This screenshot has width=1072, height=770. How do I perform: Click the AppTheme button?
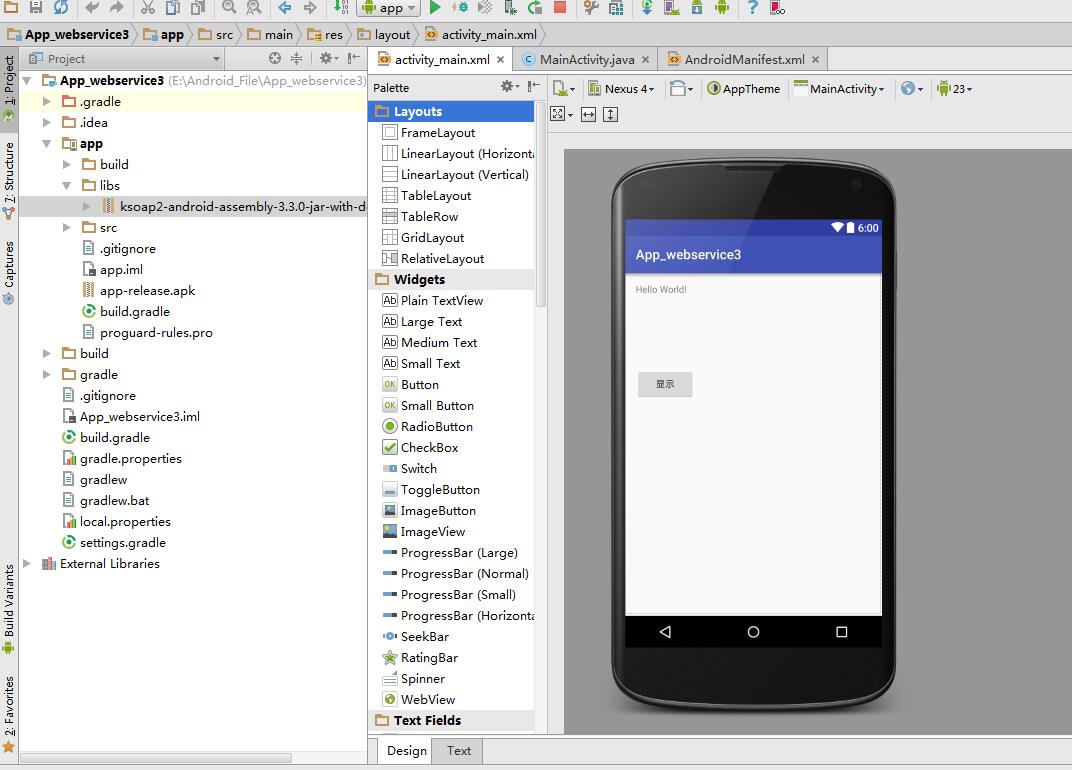point(743,89)
